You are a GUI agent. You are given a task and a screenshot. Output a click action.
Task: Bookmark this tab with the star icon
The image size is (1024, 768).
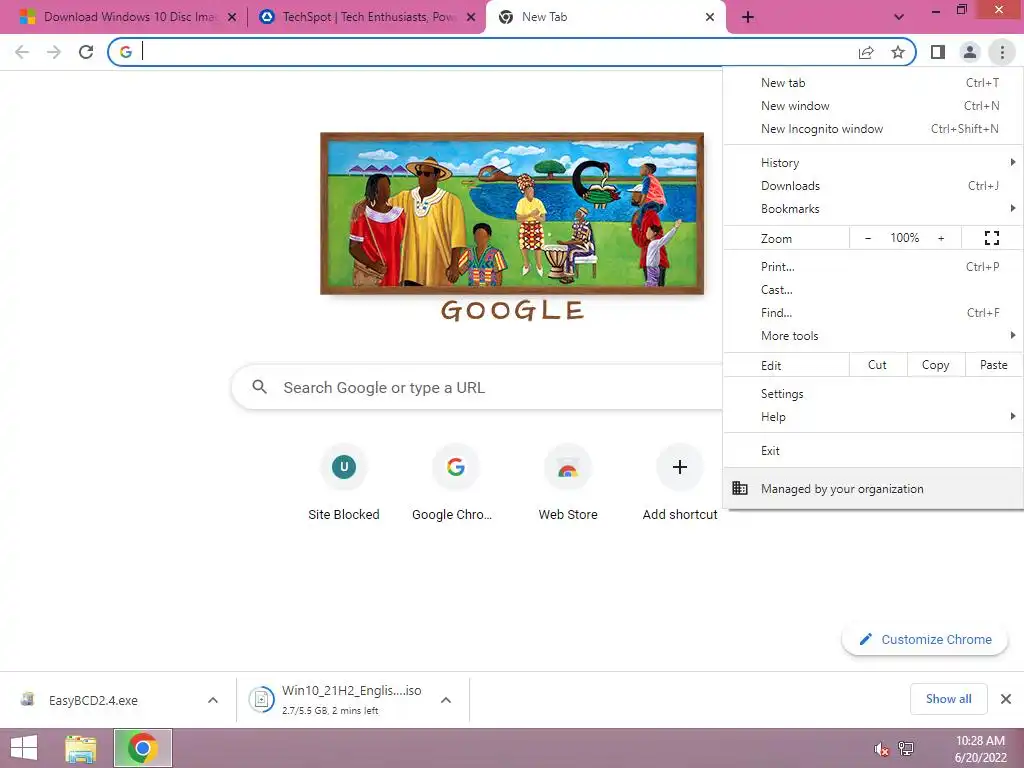pos(898,52)
